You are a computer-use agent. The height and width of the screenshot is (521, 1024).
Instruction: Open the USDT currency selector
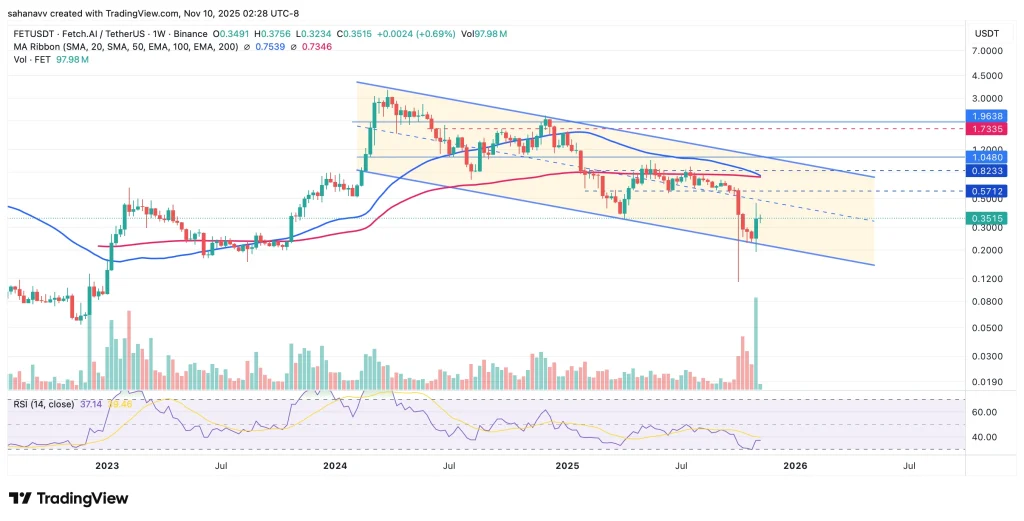[987, 34]
